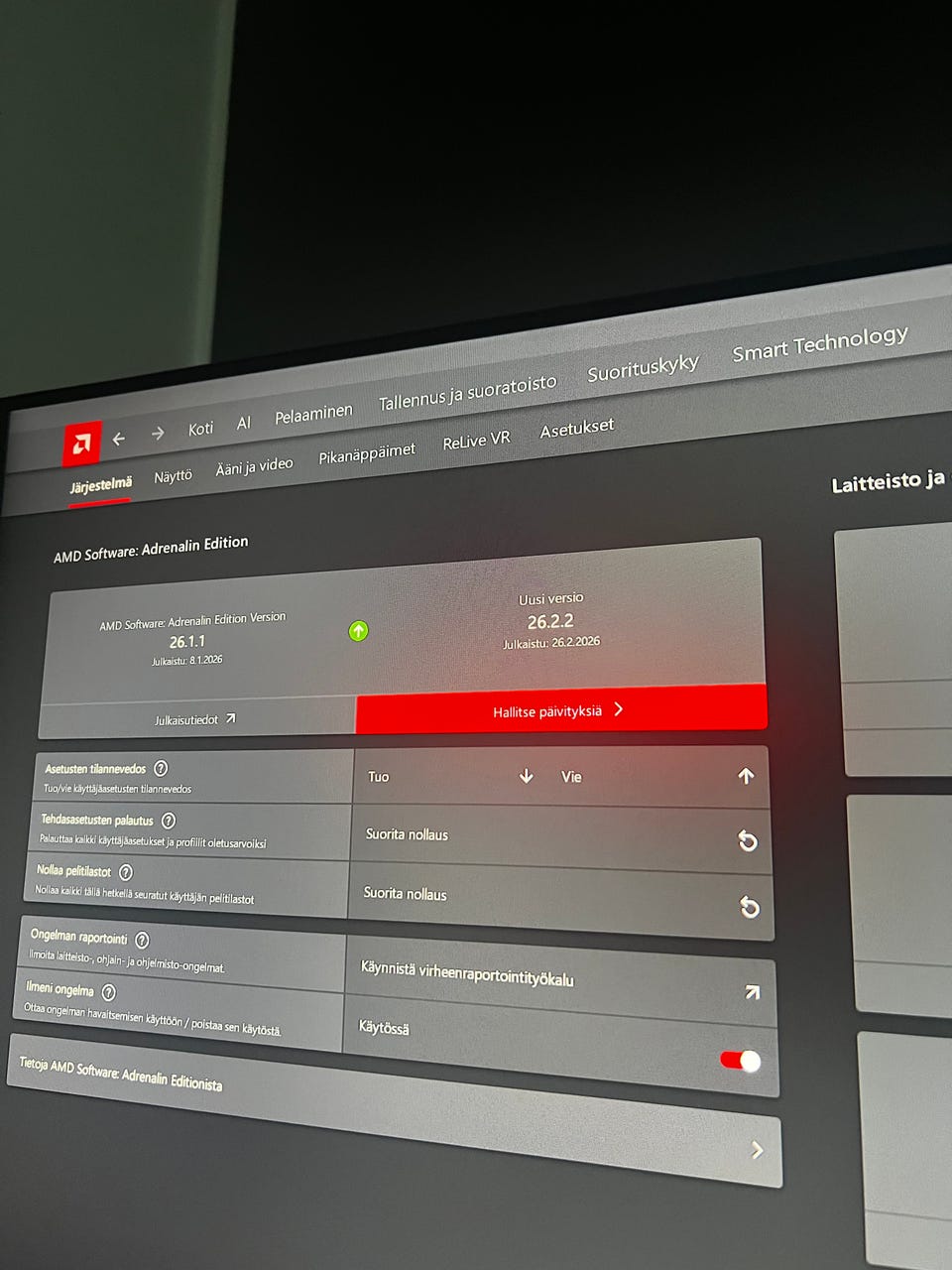This screenshot has width=952, height=1270.
Task: Click the Julkaisutiedot external link arrow icon
Action: [x=231, y=717]
